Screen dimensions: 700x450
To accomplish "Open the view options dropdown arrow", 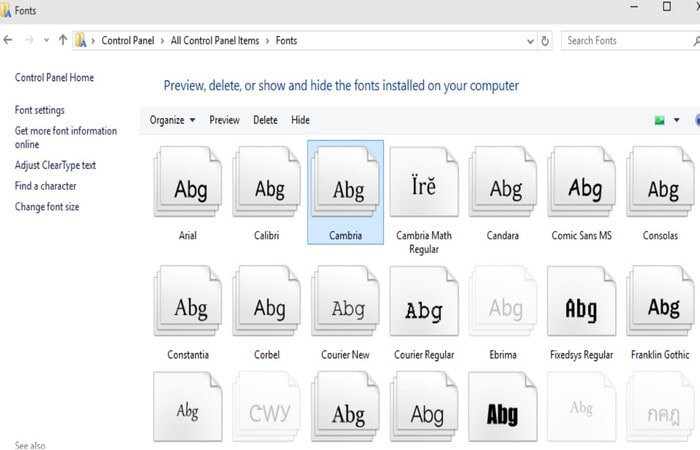I will point(677,120).
